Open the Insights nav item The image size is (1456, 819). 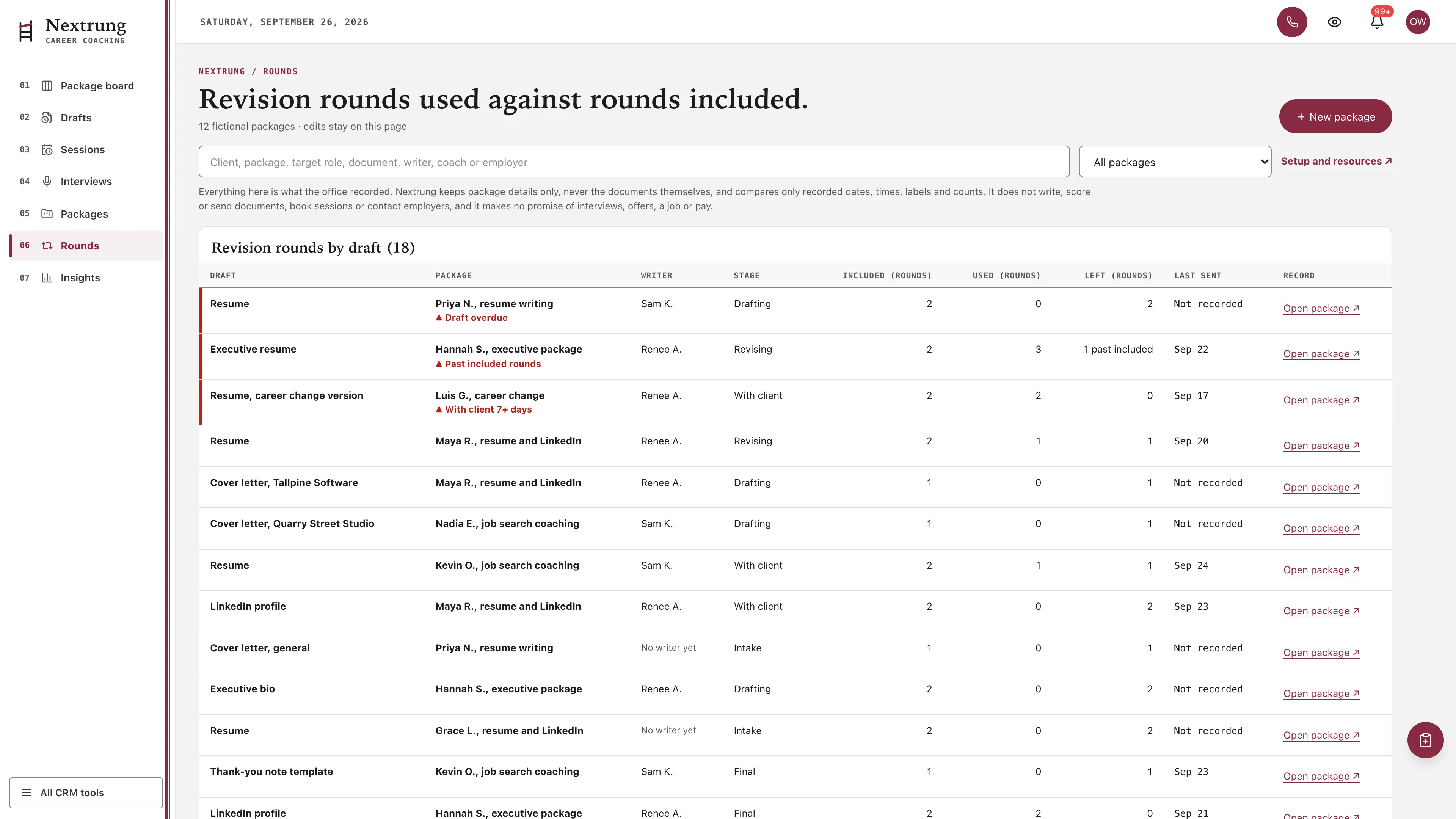86,278
